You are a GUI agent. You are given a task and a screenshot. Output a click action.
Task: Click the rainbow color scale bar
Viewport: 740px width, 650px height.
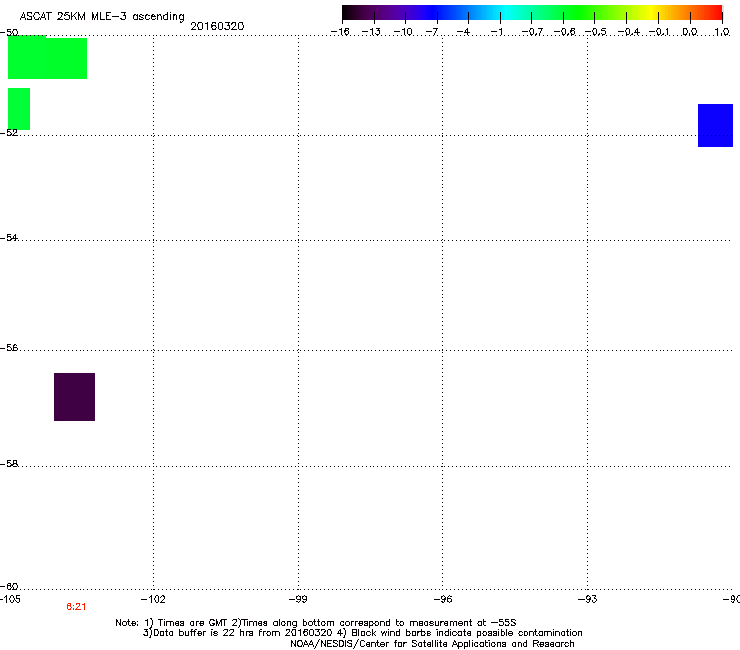532,13
